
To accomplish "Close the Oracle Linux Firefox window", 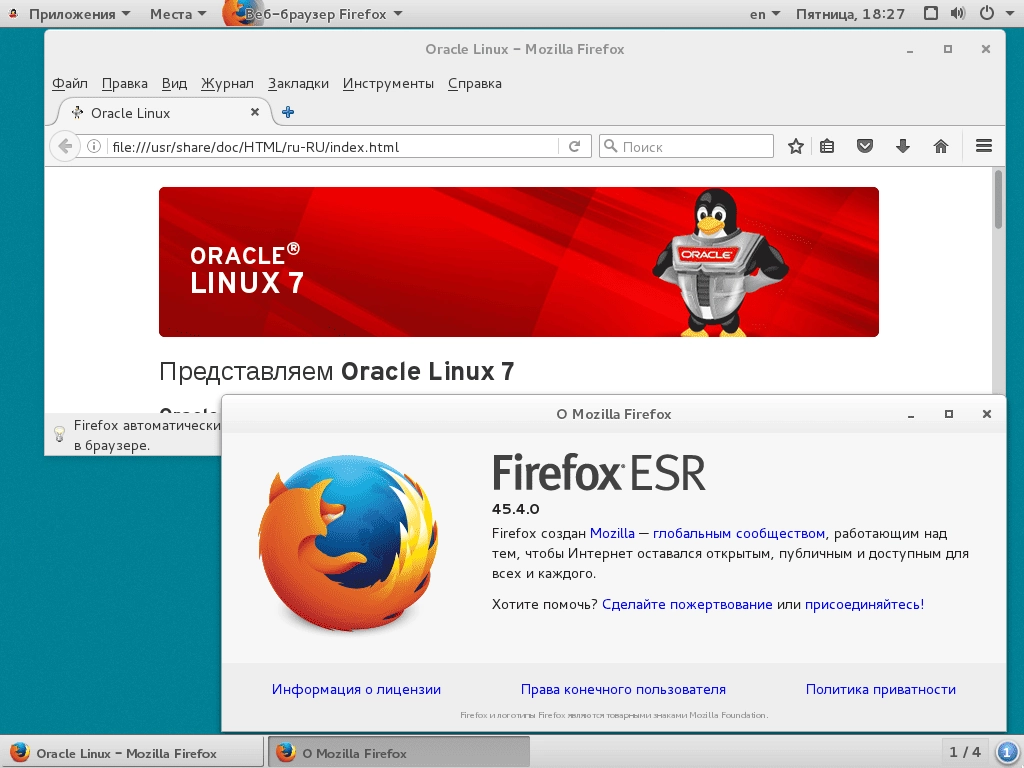I will [985, 49].
